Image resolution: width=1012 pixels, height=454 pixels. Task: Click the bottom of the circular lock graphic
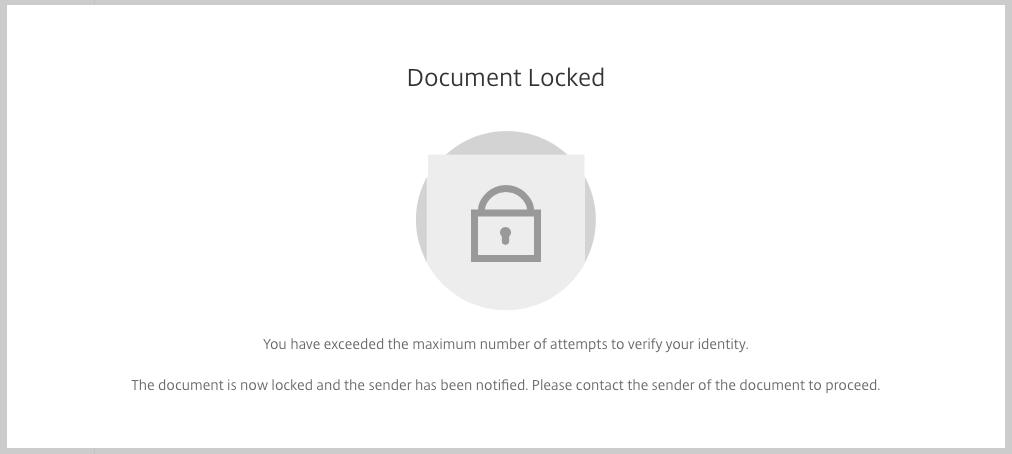(x=505, y=304)
